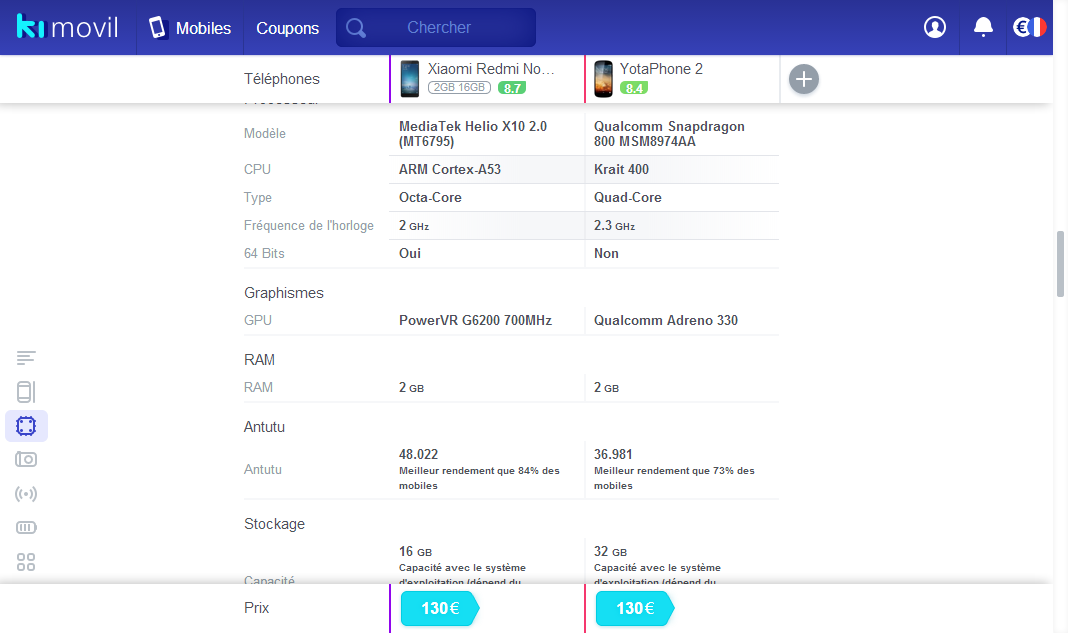Add another phone with the plus button

tap(804, 79)
